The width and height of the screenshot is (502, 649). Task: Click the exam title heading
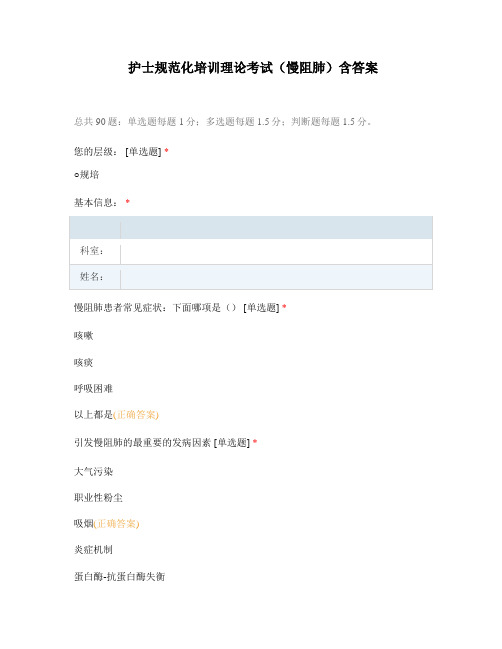(253, 68)
